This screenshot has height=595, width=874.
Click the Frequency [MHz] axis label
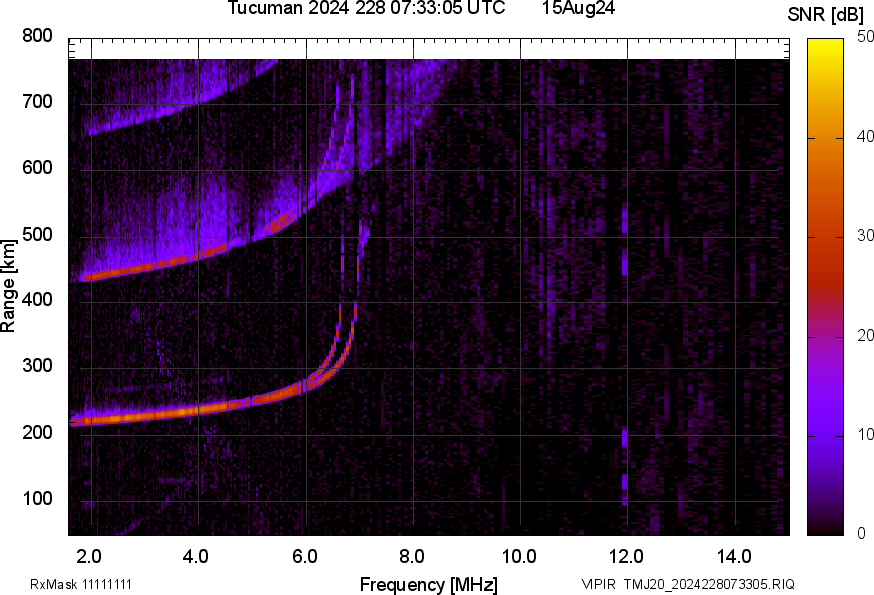428,584
